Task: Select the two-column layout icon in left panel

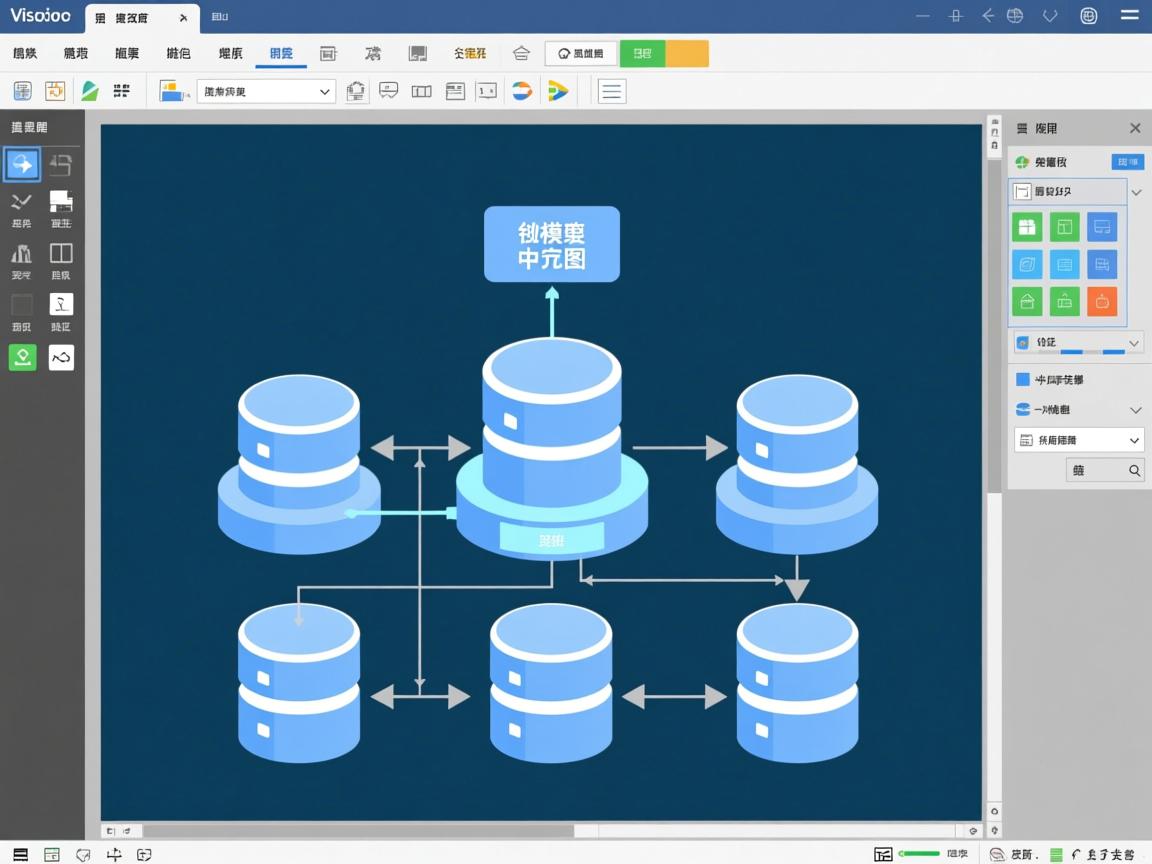Action: pyautogui.click(x=61, y=253)
